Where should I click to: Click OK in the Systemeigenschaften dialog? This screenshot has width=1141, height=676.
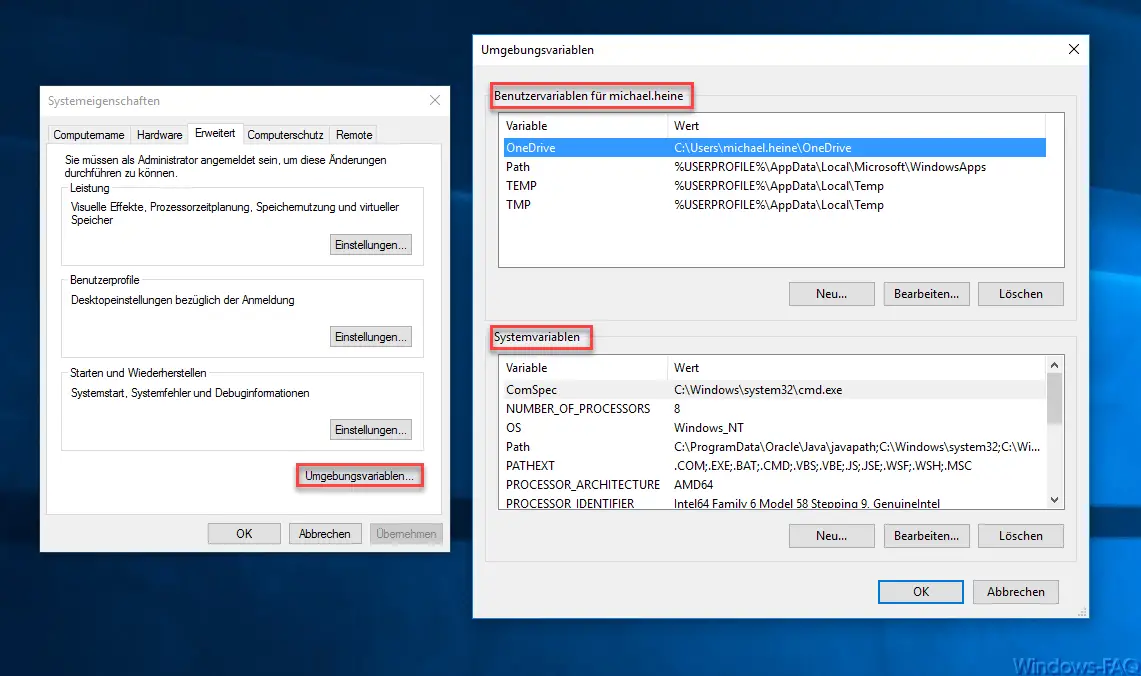click(243, 533)
